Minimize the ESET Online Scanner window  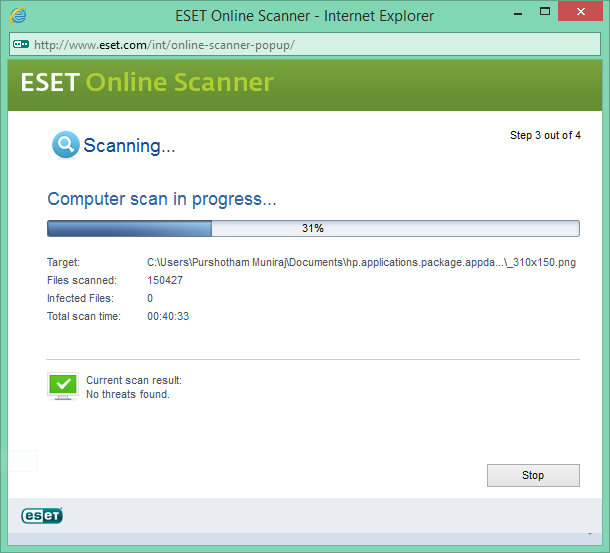518,14
